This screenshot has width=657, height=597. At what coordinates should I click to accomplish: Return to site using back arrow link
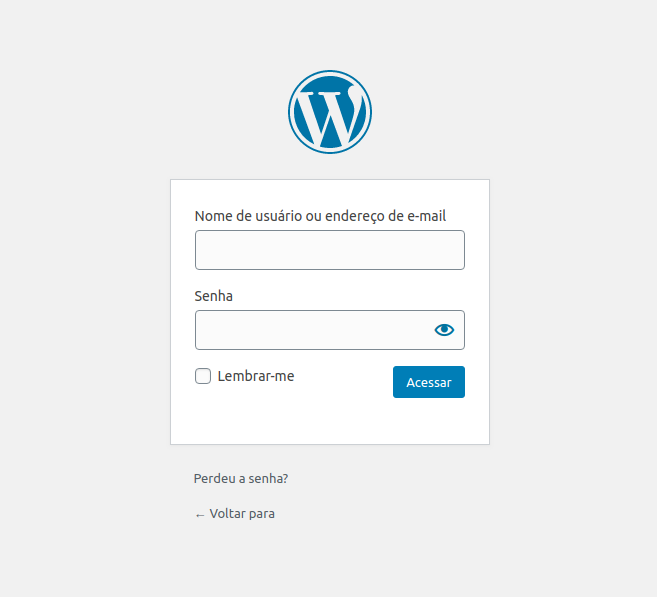235,514
